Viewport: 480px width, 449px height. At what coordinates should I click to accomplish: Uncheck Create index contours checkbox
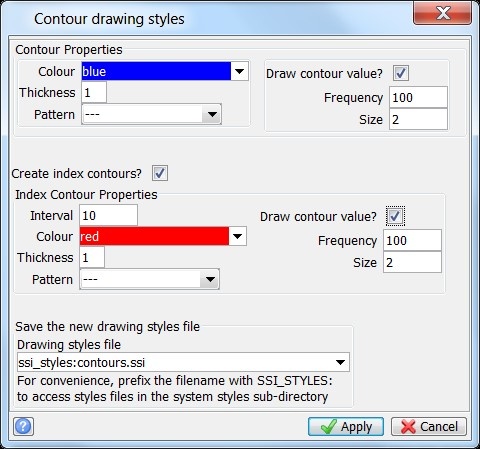[160, 173]
